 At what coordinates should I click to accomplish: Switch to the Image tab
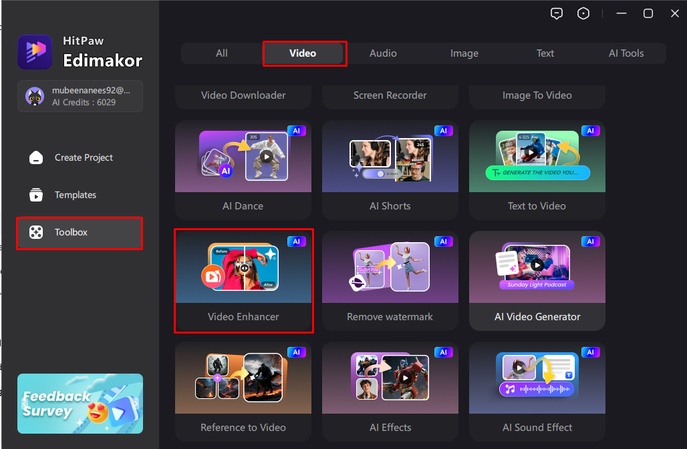tap(464, 53)
